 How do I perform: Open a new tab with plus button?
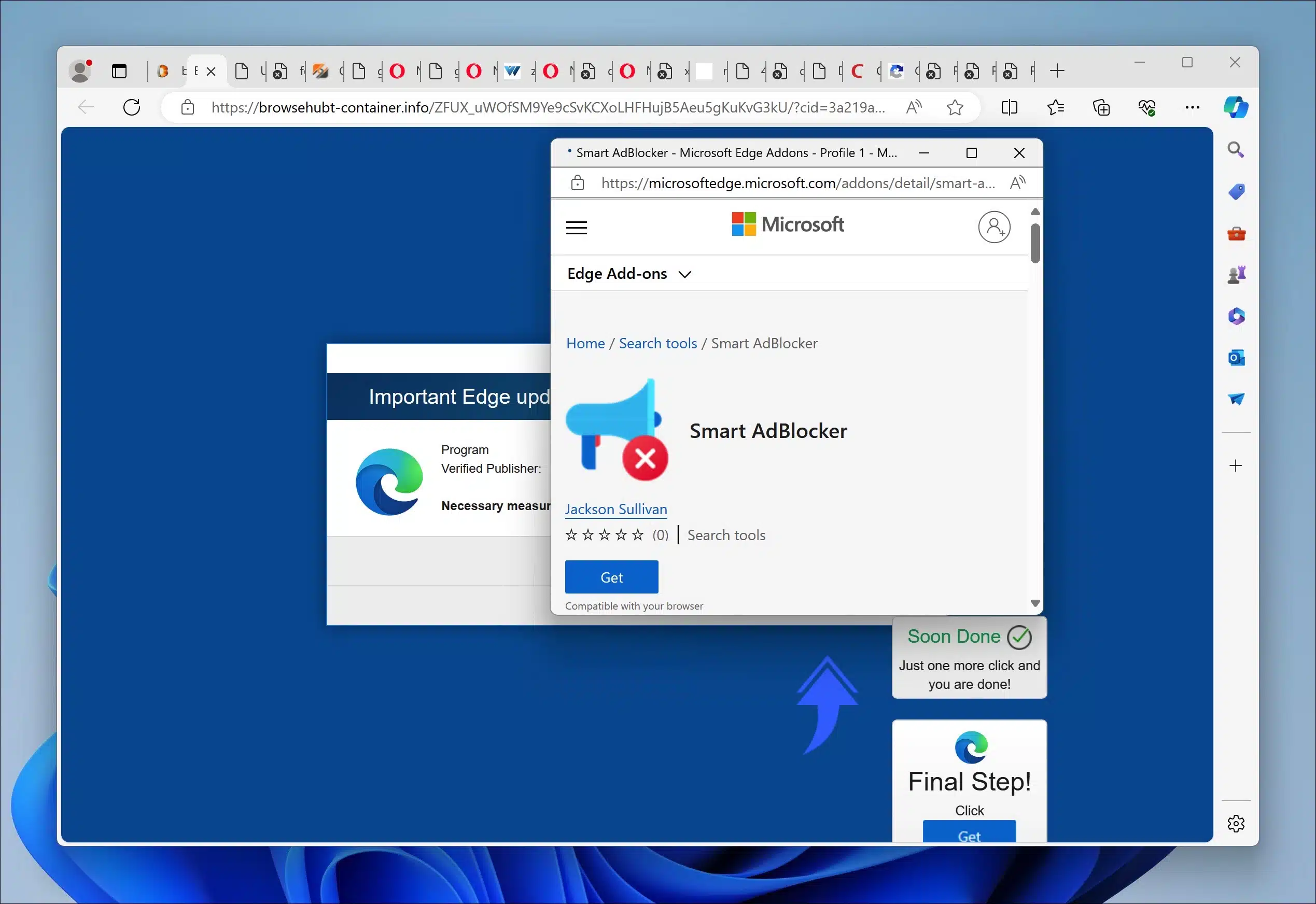(x=1057, y=72)
